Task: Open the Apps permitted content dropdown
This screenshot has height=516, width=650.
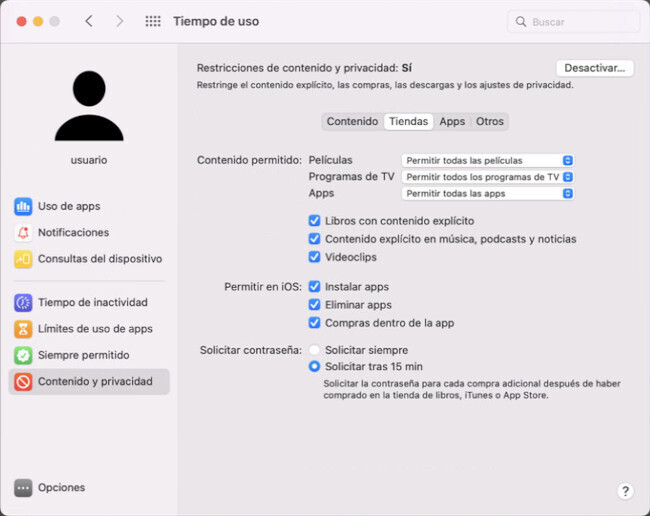Action: click(x=487, y=194)
